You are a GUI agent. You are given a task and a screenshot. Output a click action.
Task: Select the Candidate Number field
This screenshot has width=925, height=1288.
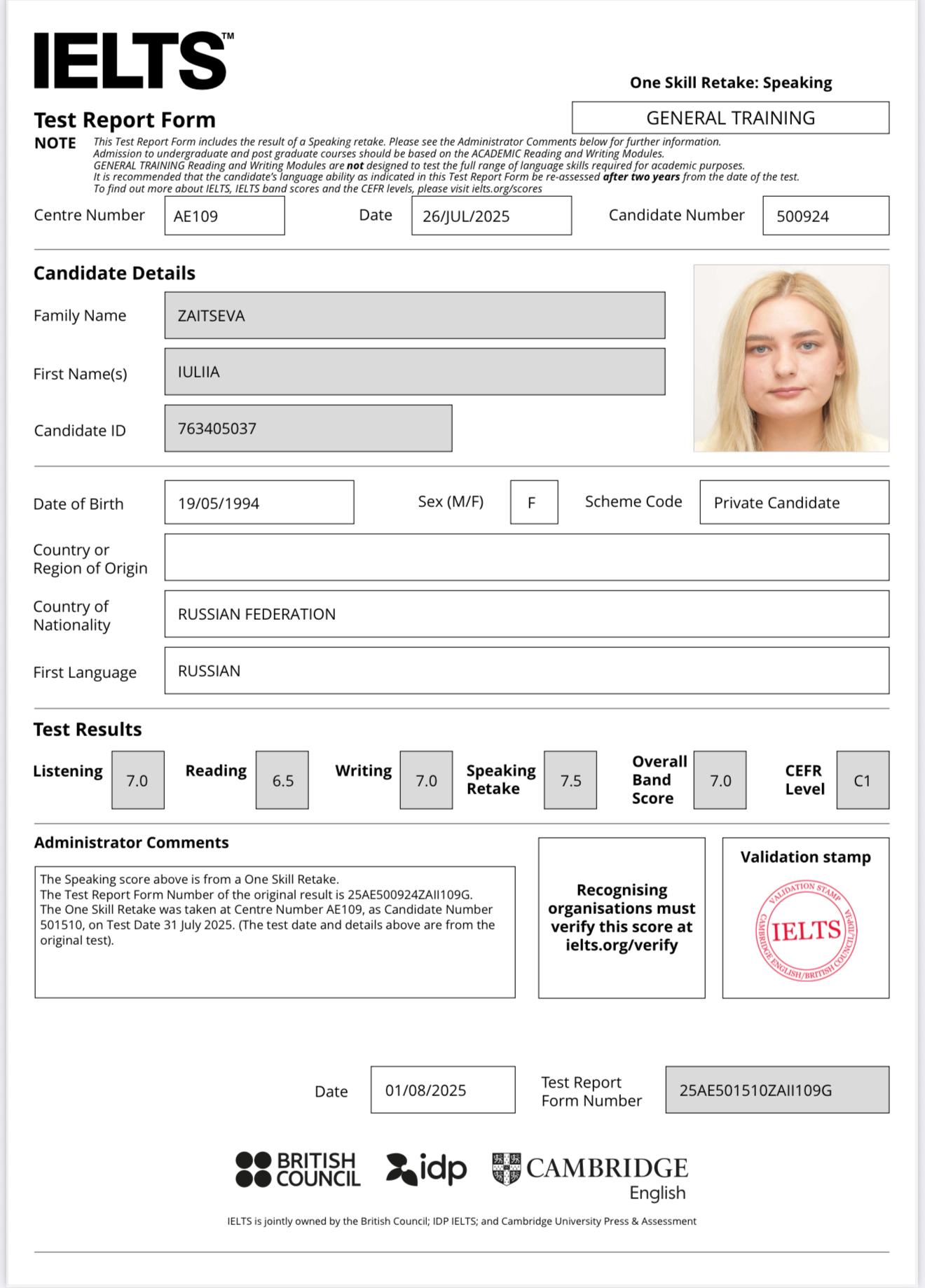825,216
